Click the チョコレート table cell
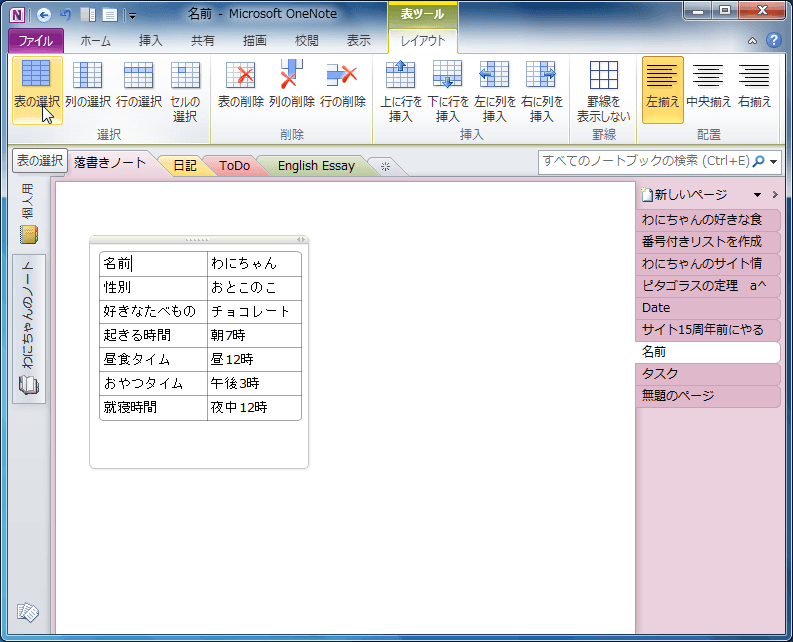Viewport: 793px width, 642px height. (x=254, y=311)
